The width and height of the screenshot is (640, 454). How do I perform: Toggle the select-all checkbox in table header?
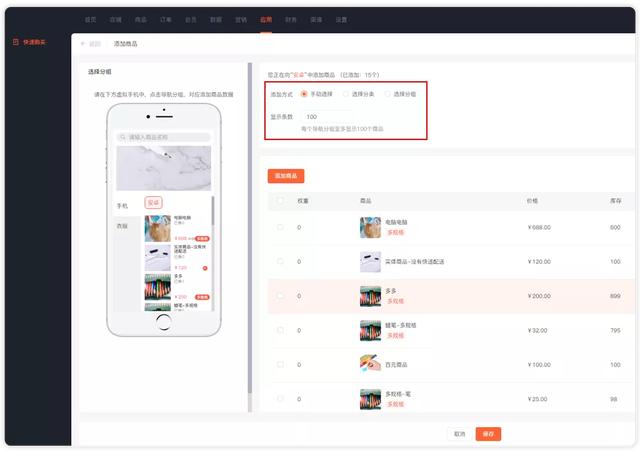click(x=280, y=200)
